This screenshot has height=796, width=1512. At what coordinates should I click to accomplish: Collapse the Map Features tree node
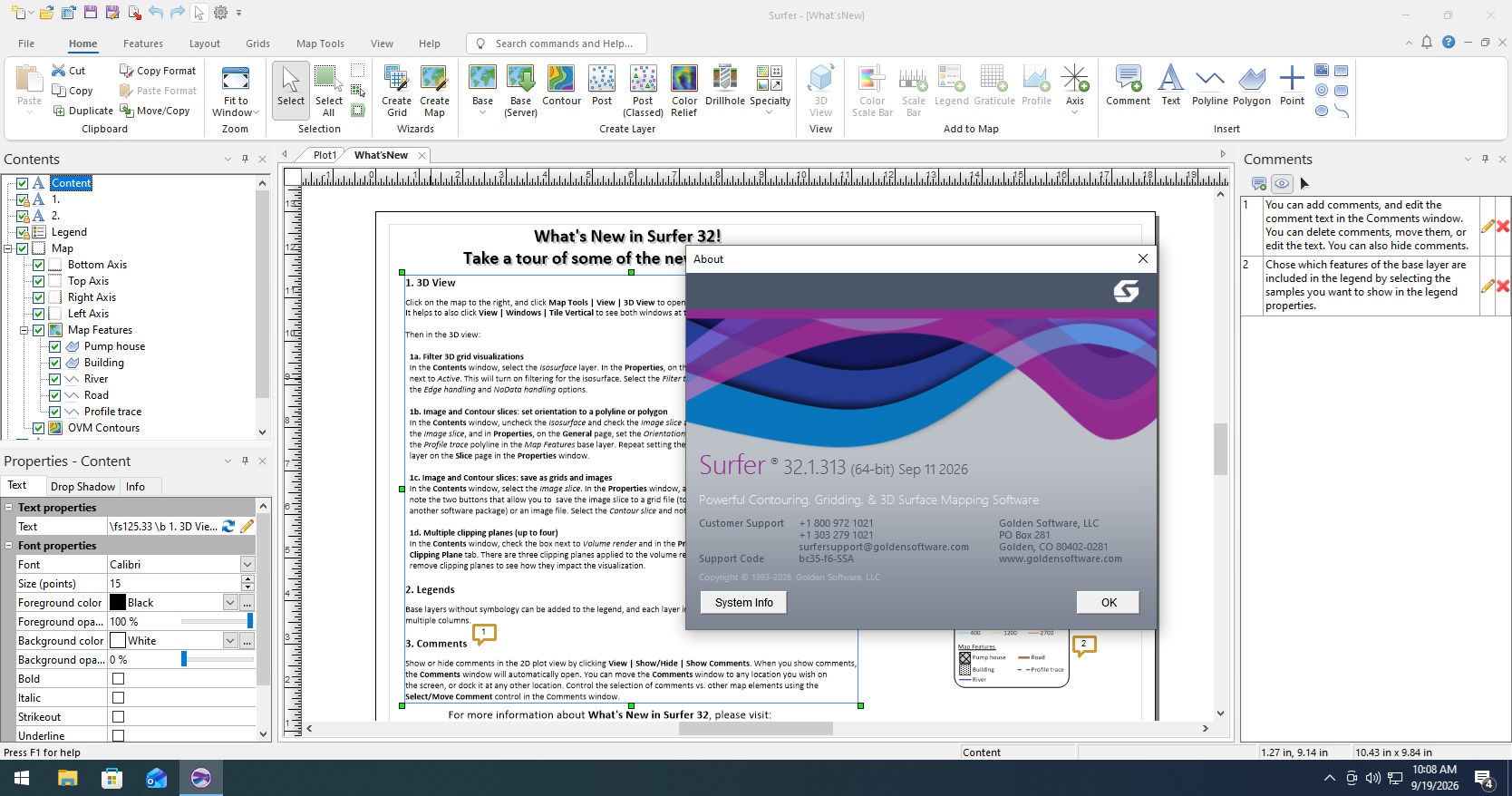coord(24,330)
